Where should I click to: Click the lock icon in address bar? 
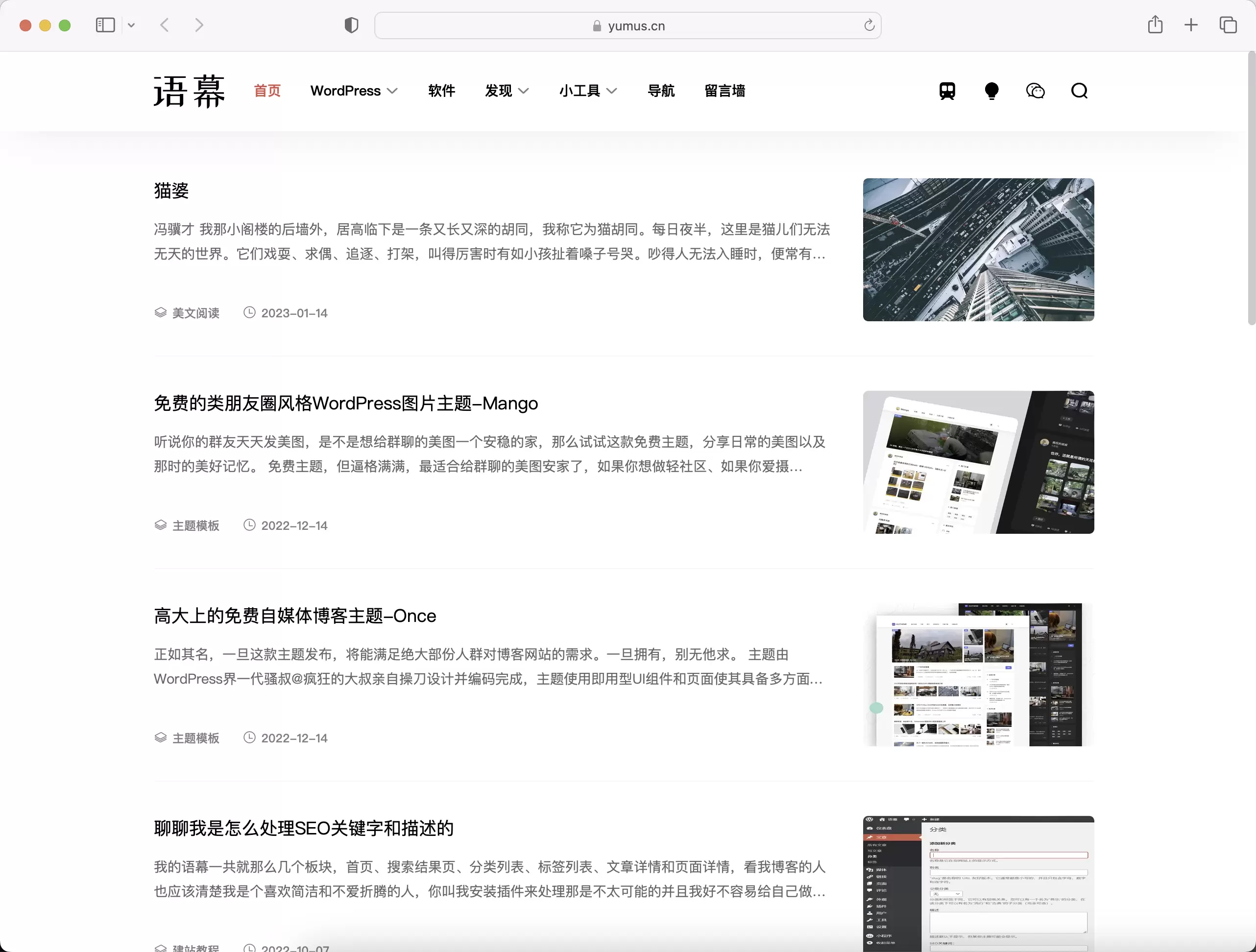point(597,26)
